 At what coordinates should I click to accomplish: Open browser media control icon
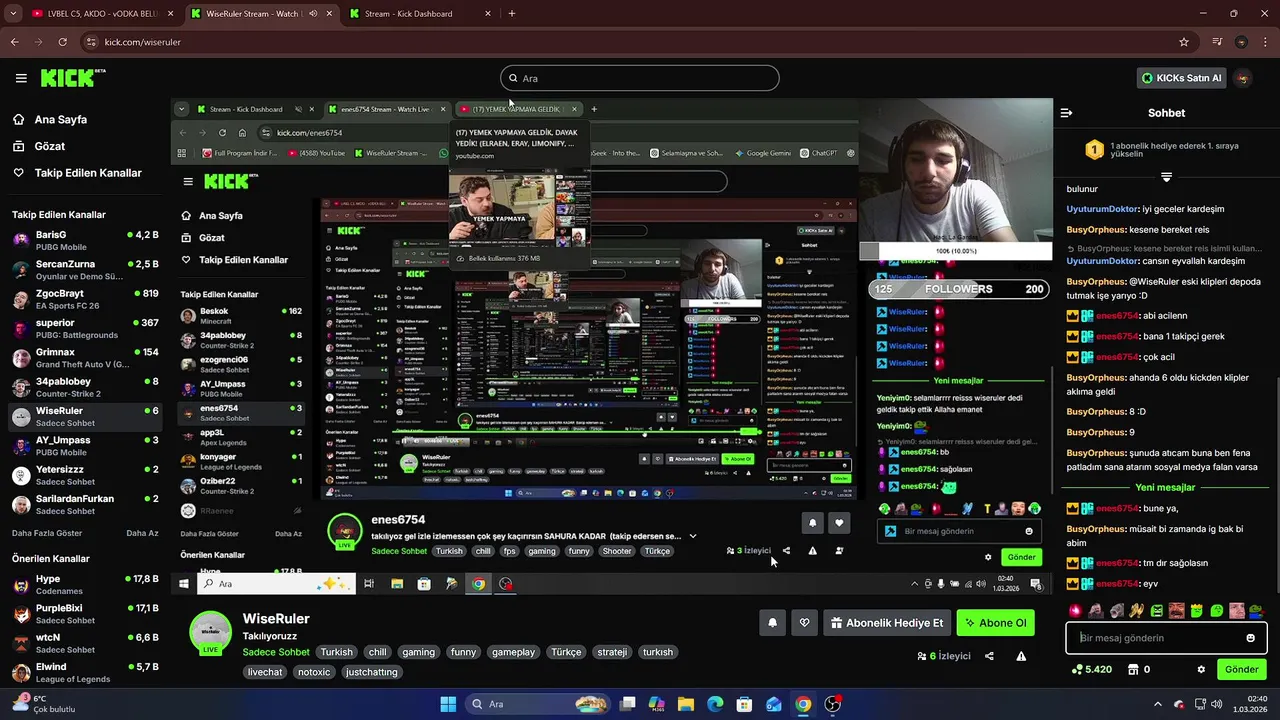(1217, 42)
